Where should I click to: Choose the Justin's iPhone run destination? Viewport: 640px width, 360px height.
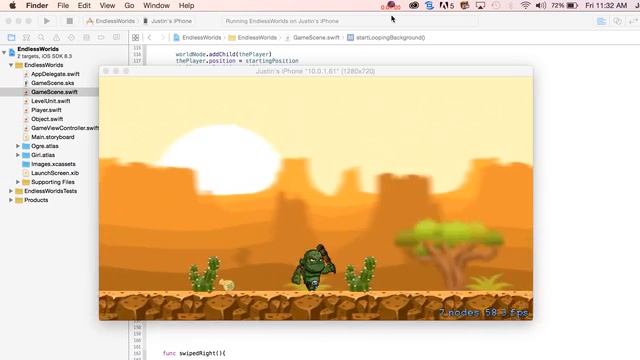click(x=168, y=21)
